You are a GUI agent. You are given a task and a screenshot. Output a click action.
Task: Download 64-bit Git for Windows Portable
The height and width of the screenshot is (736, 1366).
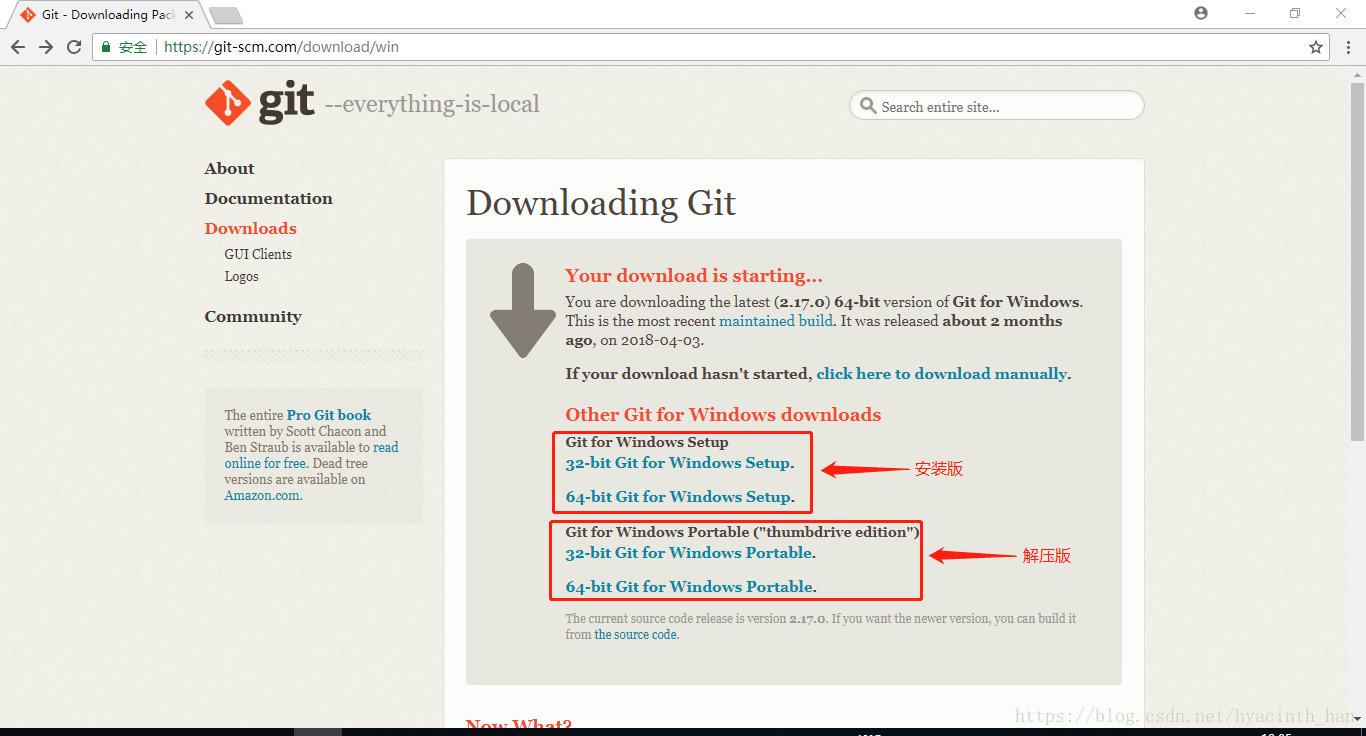(689, 587)
